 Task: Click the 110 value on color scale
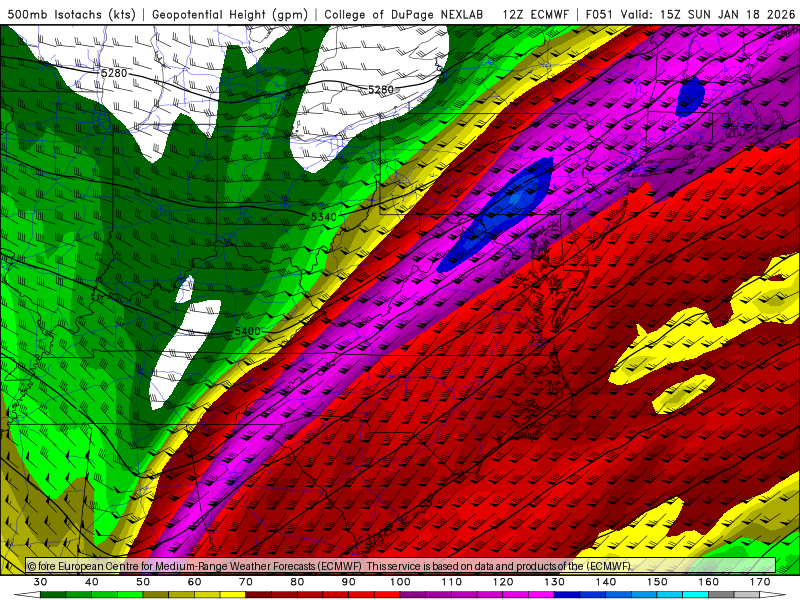coord(452,582)
